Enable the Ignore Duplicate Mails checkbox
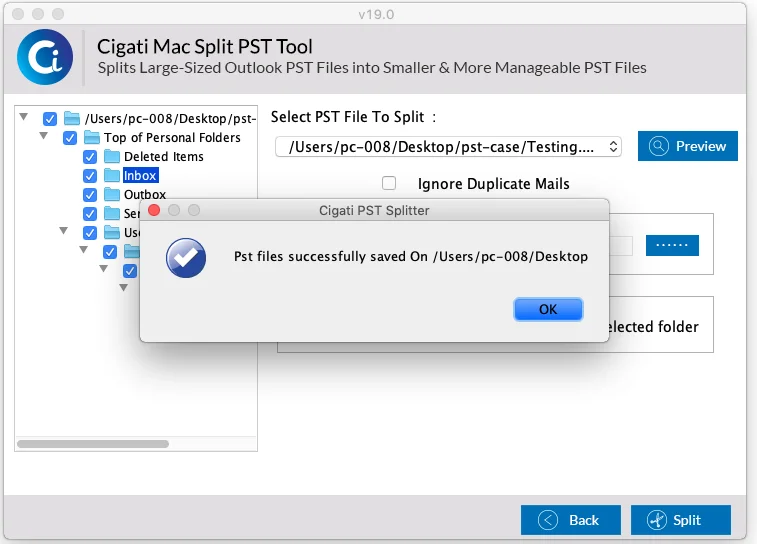The width and height of the screenshot is (757, 544). click(389, 183)
